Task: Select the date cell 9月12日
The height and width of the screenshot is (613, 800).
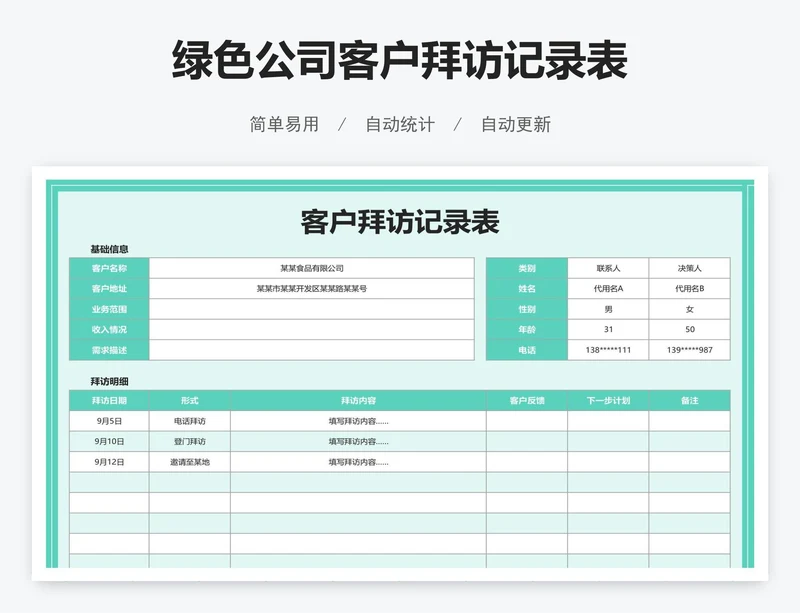Action: coord(109,462)
